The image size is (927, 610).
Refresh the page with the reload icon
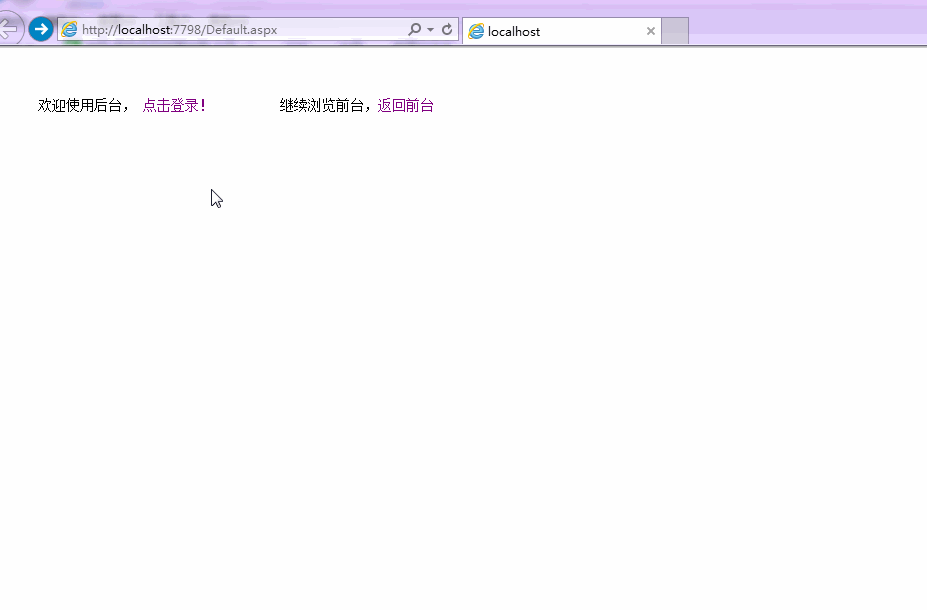[x=447, y=30]
